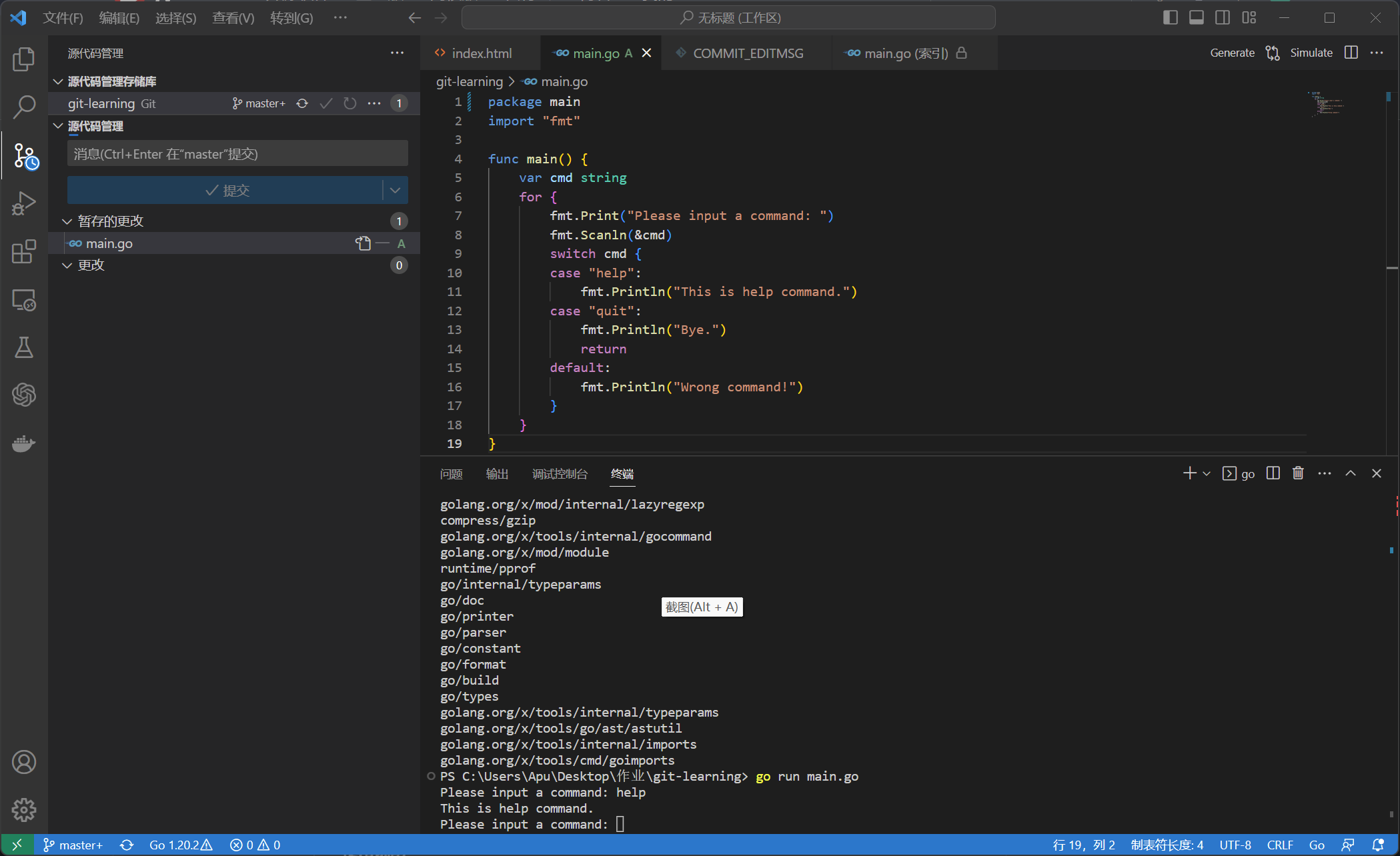Open the Explorer view in activity bar
This screenshot has height=856, width=1400.
24,59
